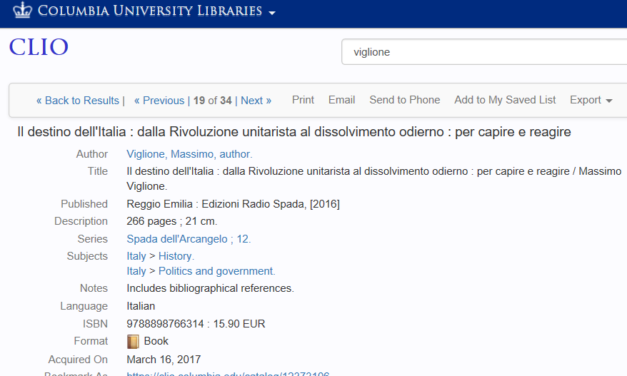This screenshot has width=627, height=376.
Task: Click the Italy link before Politics and government
Action: (136, 271)
